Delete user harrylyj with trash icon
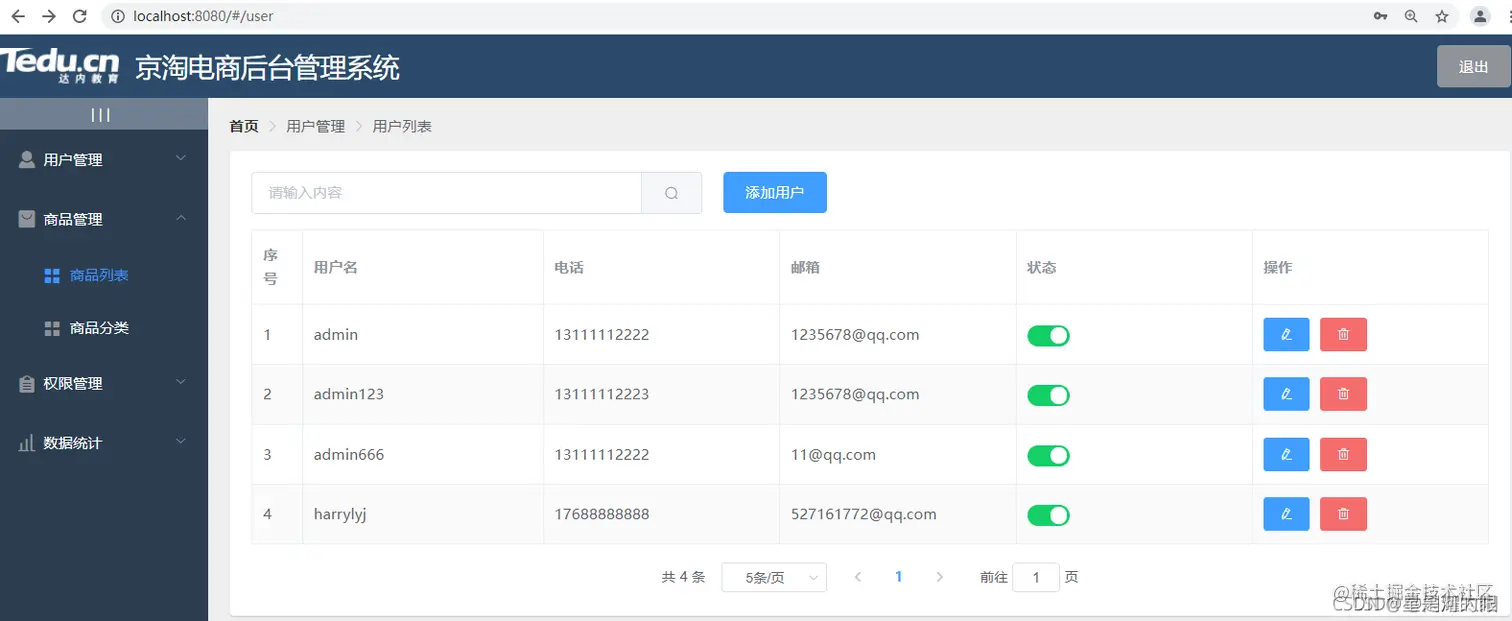Screen dimensions: 1512x621 click(x=1343, y=514)
